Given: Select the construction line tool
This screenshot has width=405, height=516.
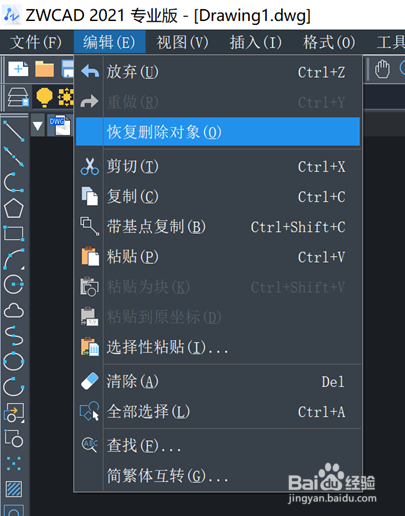Looking at the screenshot, I should 14,156.
